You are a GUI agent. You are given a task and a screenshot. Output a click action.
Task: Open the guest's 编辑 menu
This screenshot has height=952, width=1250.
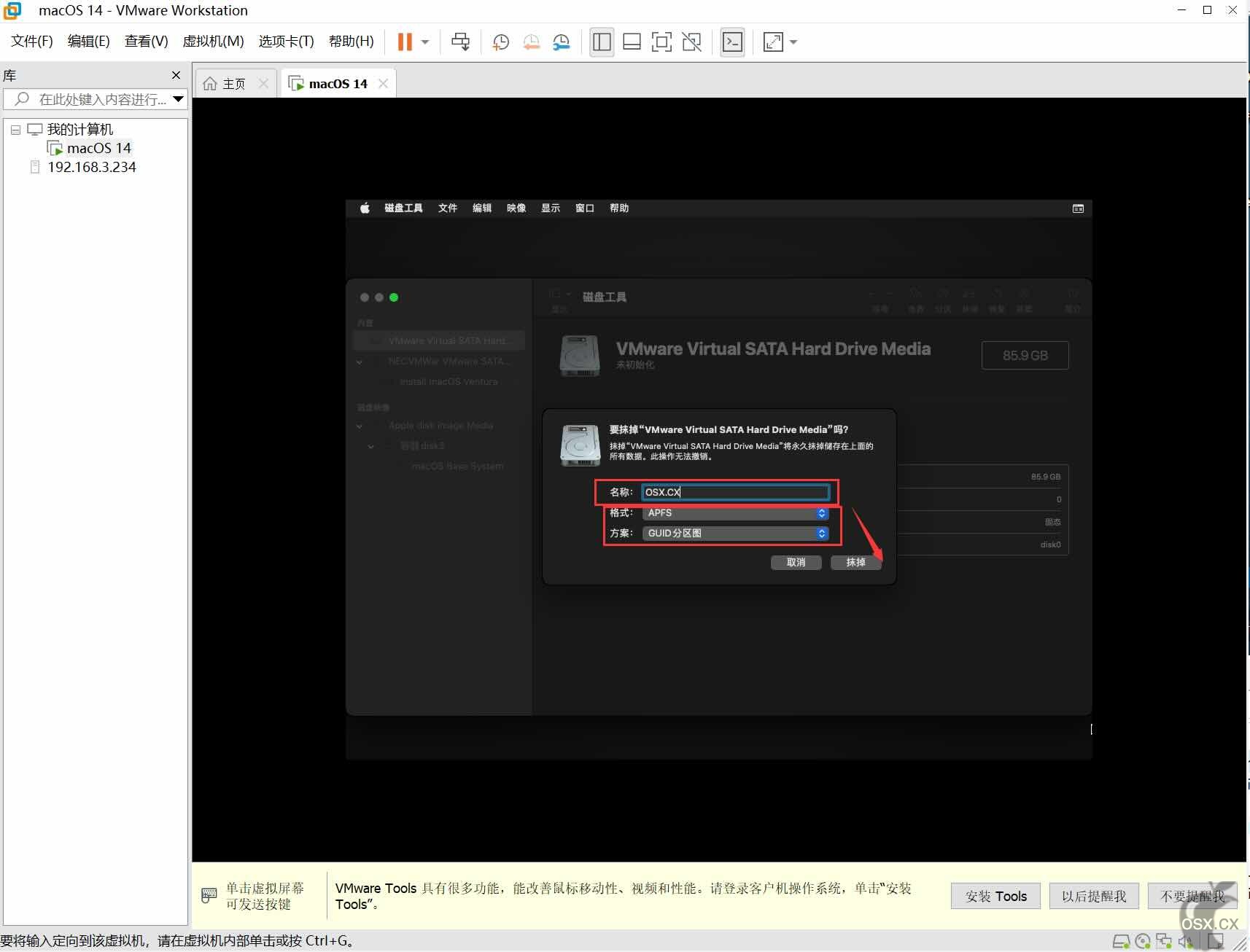pos(482,208)
